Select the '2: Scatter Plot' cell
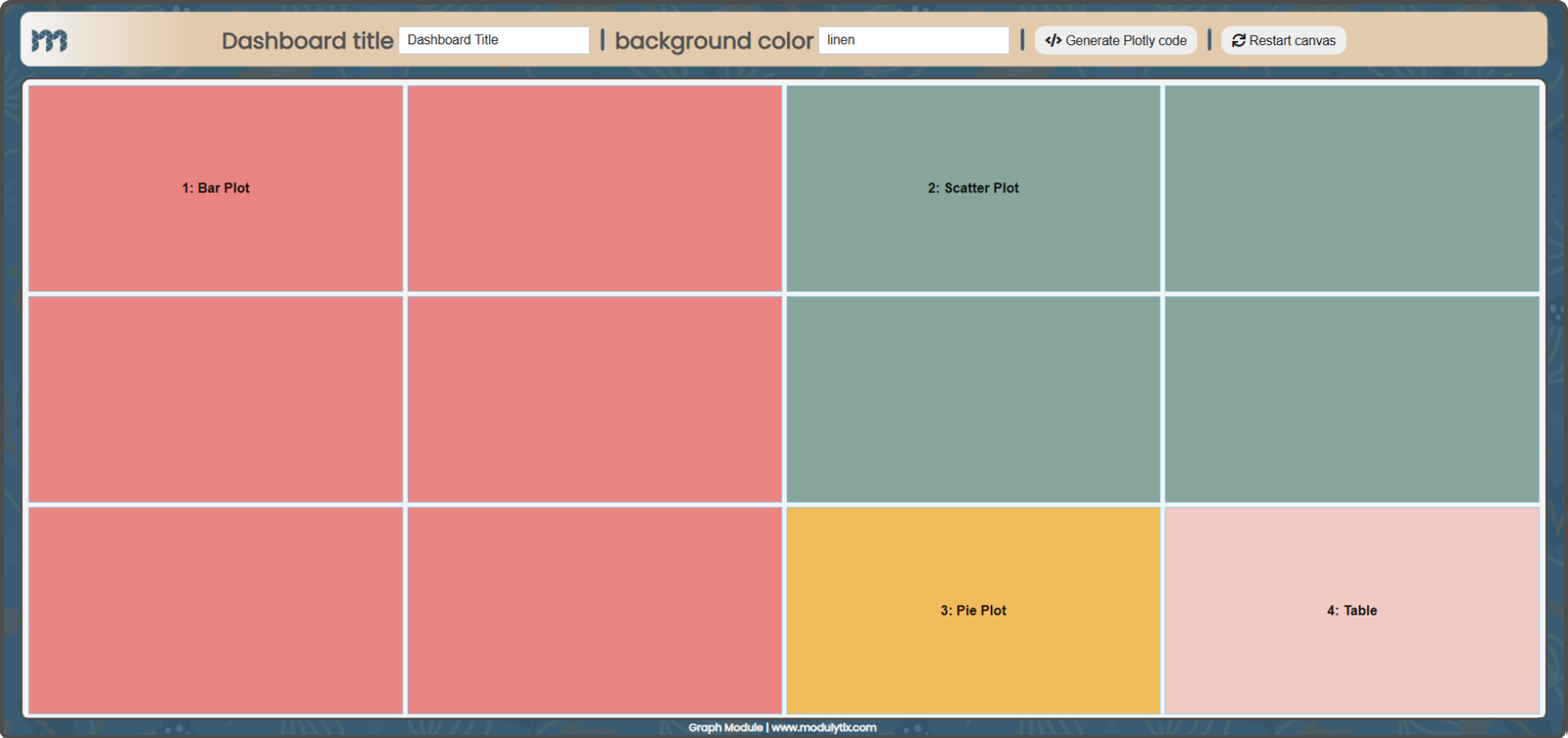Viewport: 1568px width, 738px height. [973, 188]
